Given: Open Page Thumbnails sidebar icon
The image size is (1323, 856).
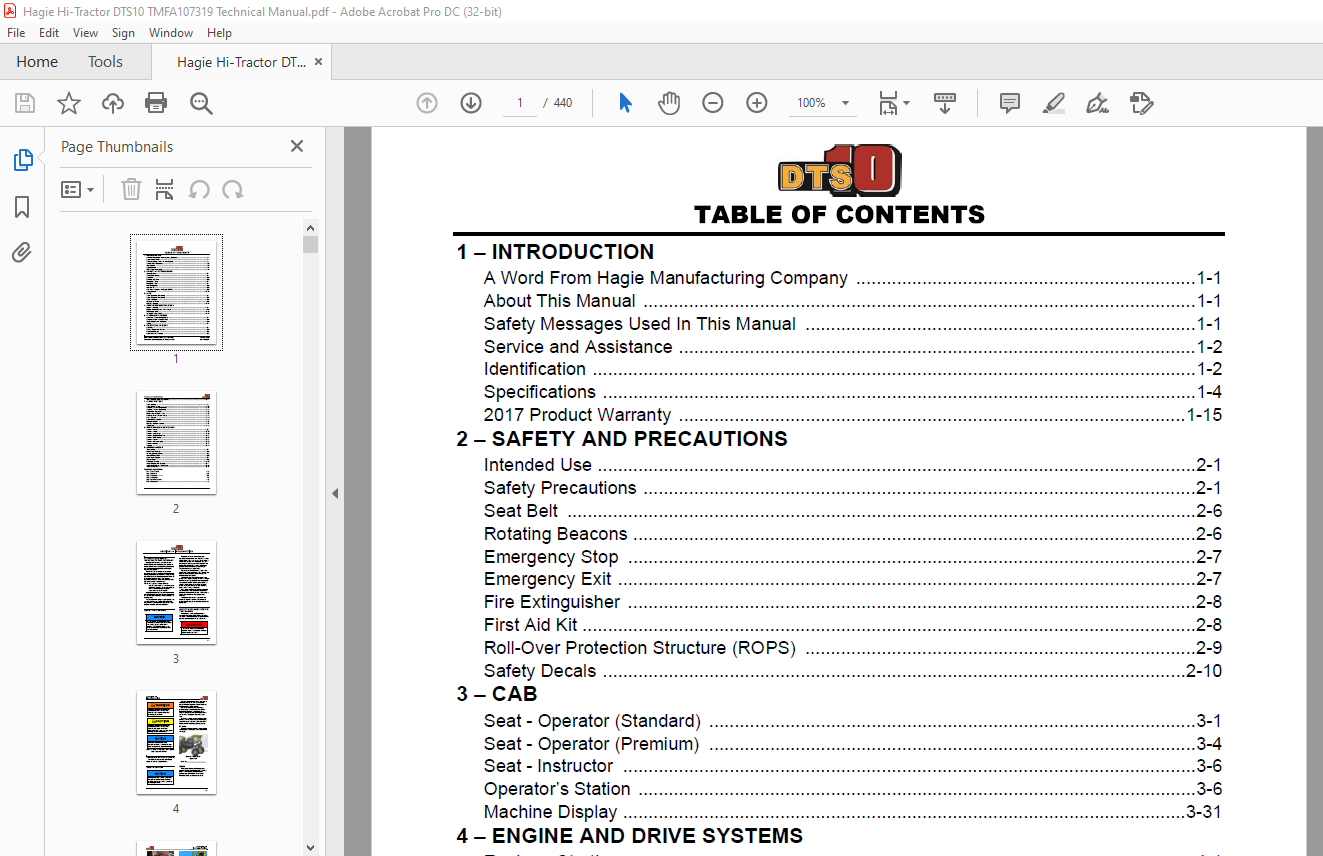Looking at the screenshot, I should (x=22, y=160).
